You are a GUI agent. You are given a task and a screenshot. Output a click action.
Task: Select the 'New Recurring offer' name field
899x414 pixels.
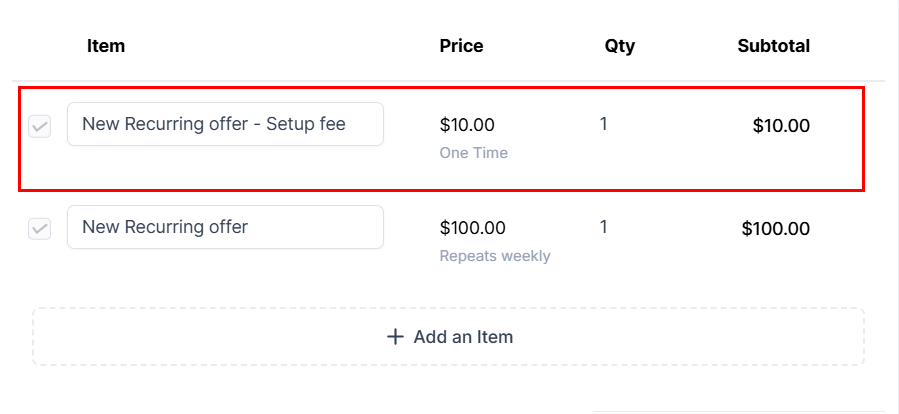(x=225, y=227)
